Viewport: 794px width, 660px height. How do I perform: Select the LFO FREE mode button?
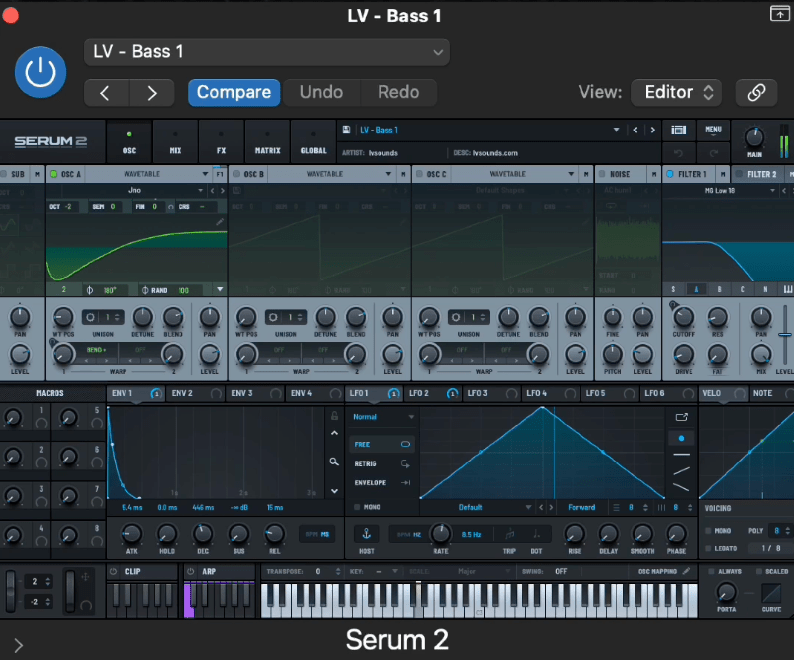pos(382,444)
